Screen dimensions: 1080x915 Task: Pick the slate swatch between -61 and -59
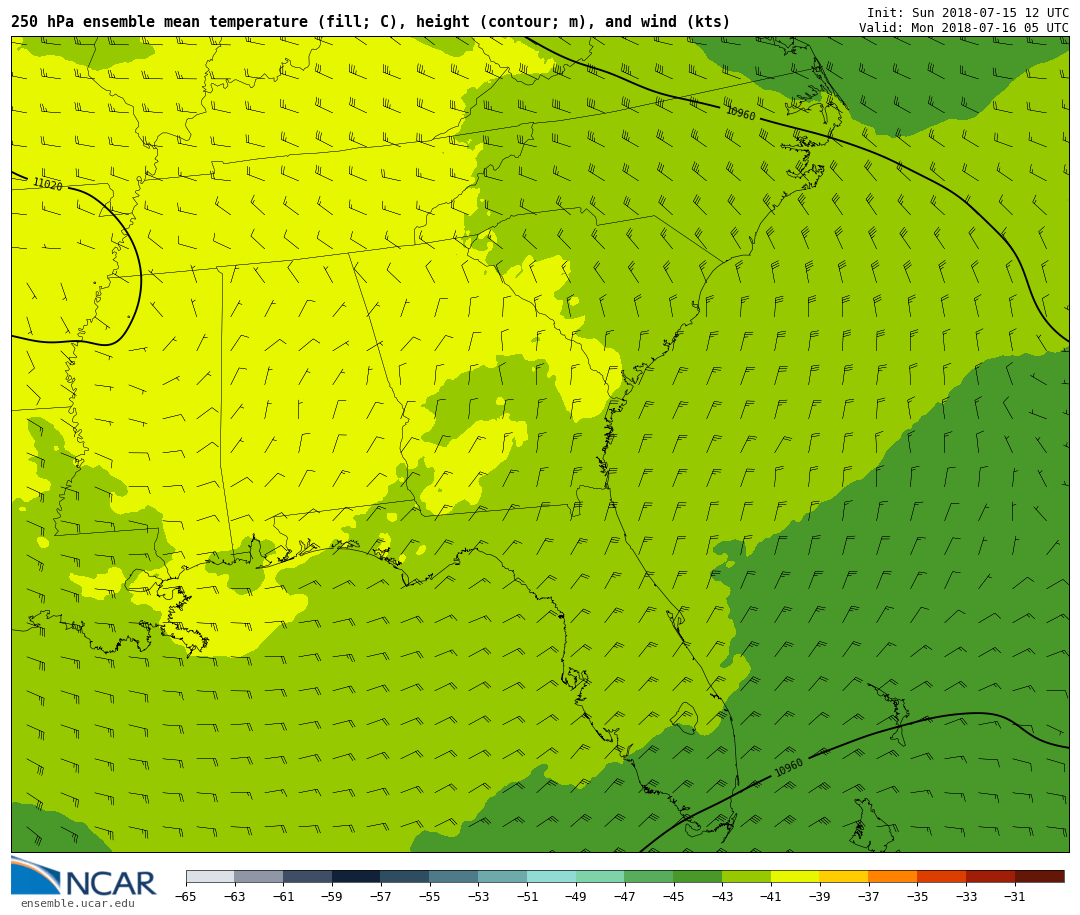[308, 876]
